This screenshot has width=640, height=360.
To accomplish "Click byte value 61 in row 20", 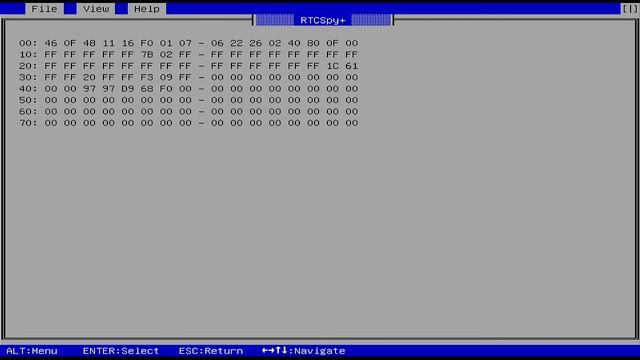I will point(351,66).
